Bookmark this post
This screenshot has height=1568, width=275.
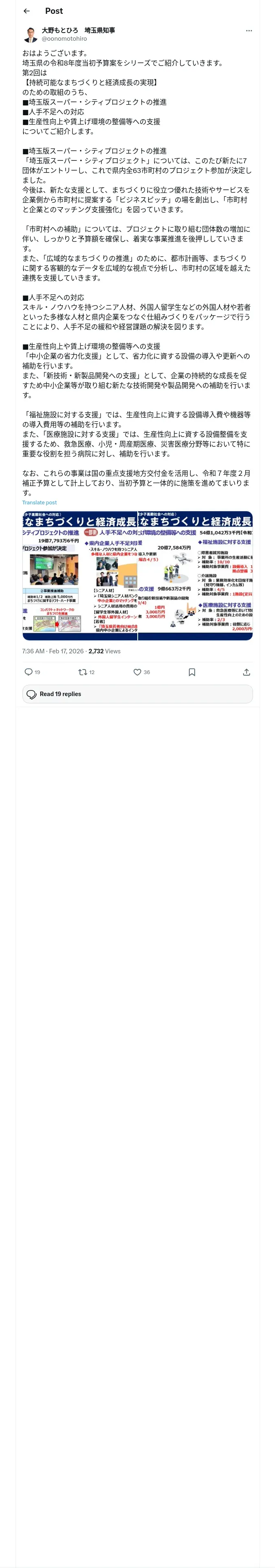[x=191, y=672]
